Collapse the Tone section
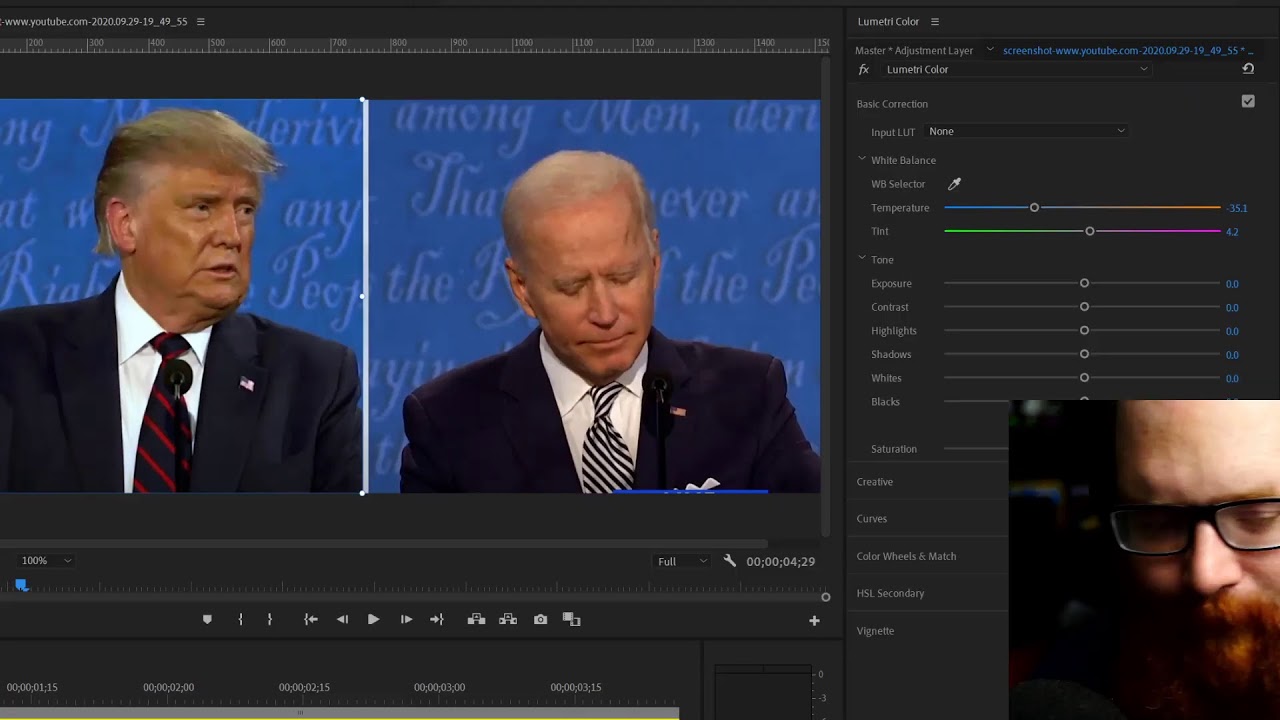This screenshot has width=1280, height=720. (862, 258)
